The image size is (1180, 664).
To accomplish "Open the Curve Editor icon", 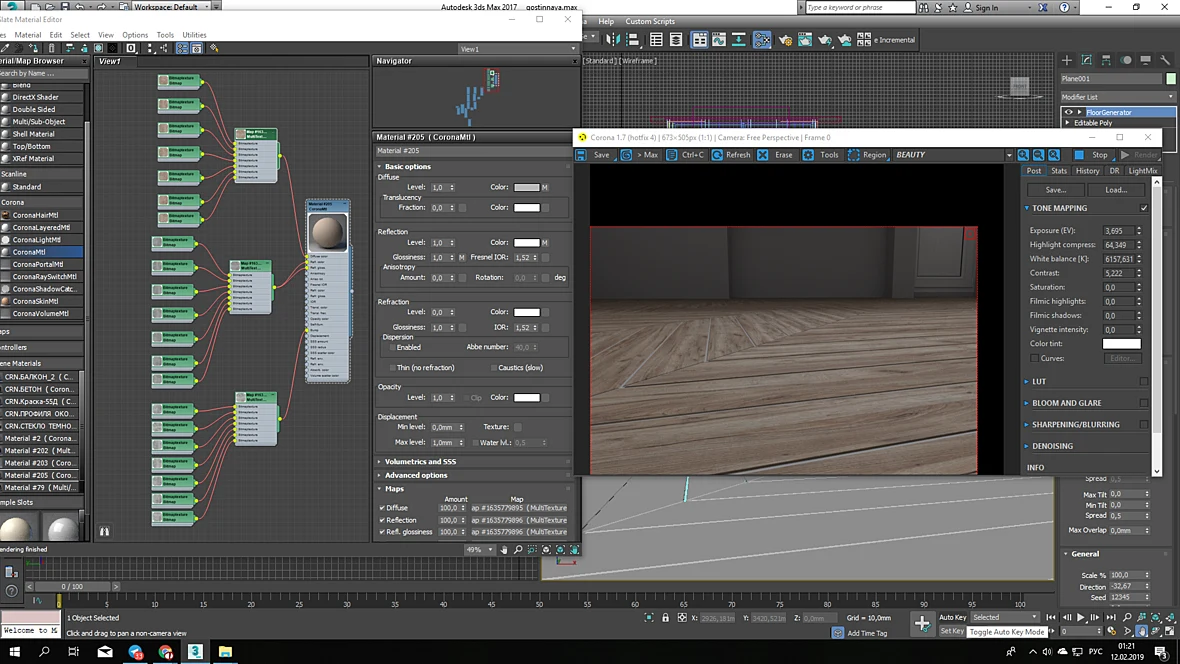I will click(x=719, y=40).
